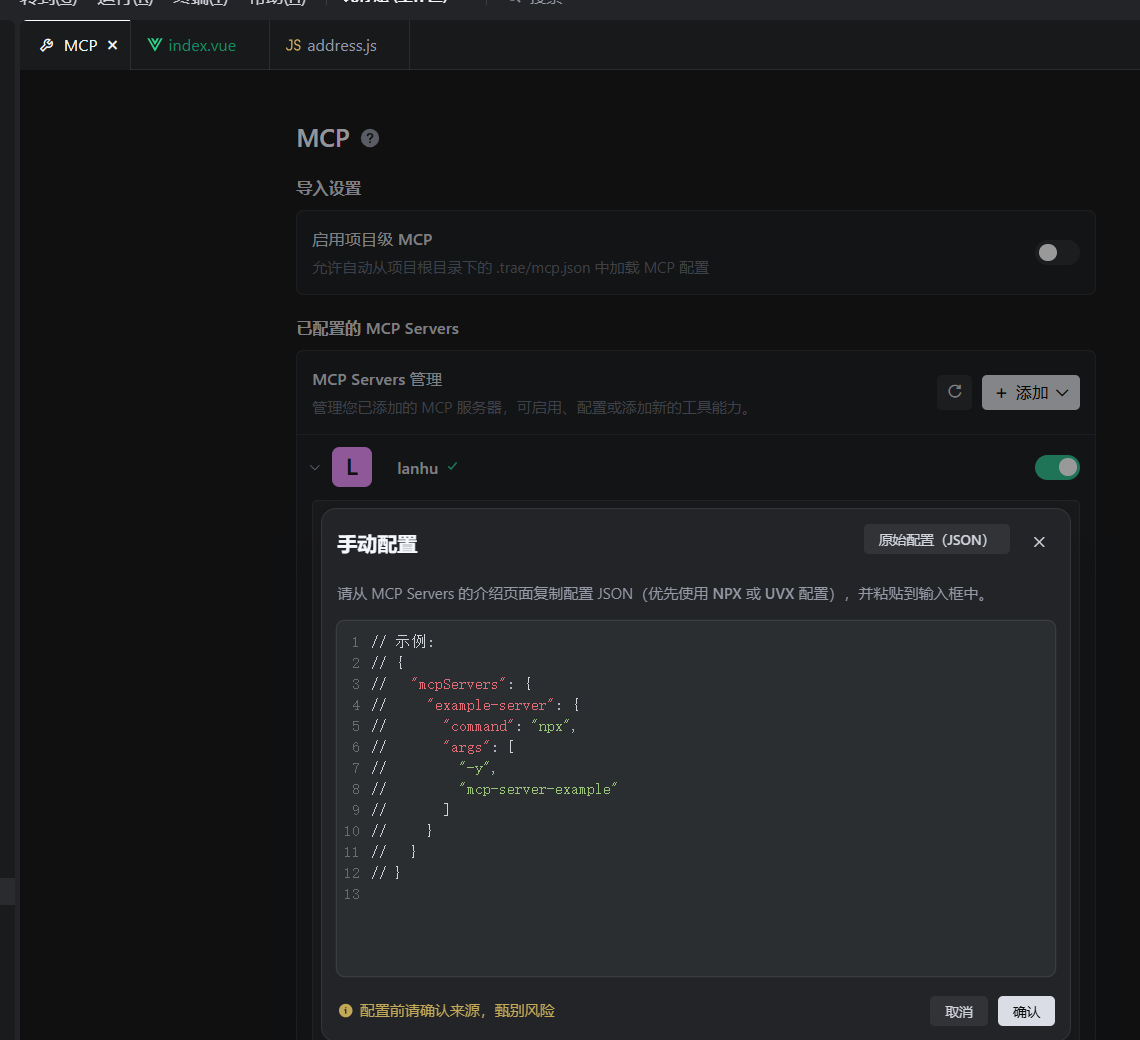
Task: Click the purple L lanhu avatar
Action: pos(352,467)
